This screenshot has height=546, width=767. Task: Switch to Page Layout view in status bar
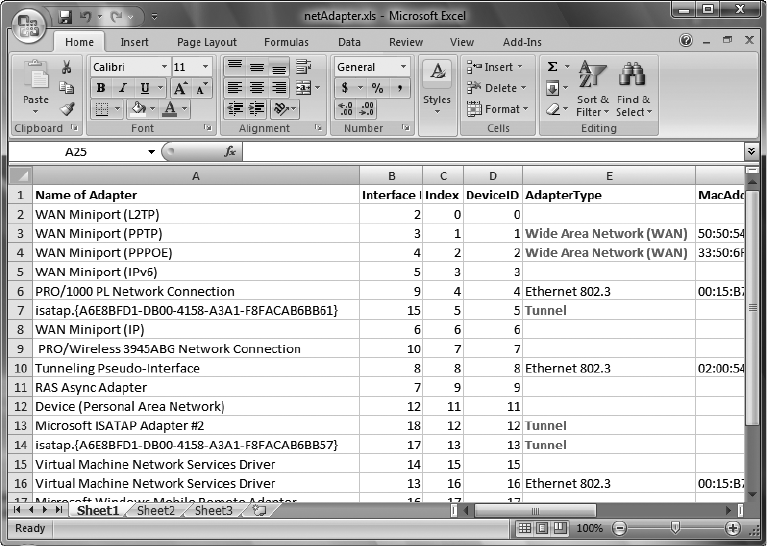[542, 528]
